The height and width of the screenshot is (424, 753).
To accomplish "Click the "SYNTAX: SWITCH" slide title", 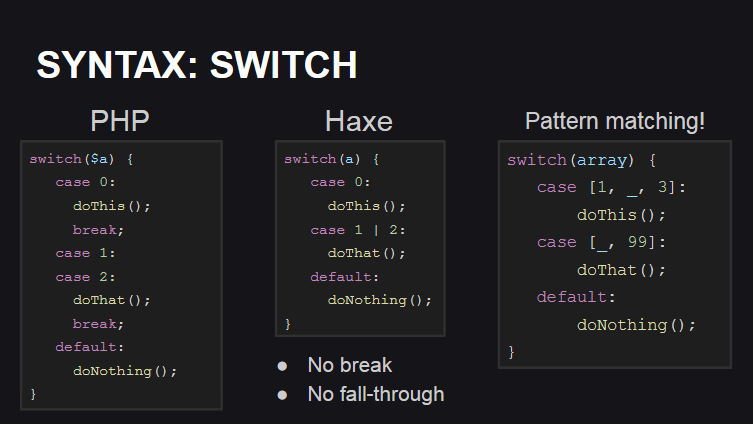I will [x=197, y=65].
